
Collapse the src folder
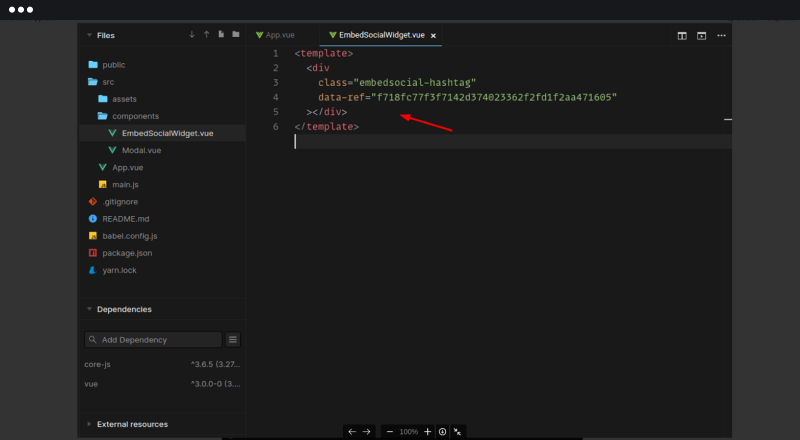pos(108,82)
